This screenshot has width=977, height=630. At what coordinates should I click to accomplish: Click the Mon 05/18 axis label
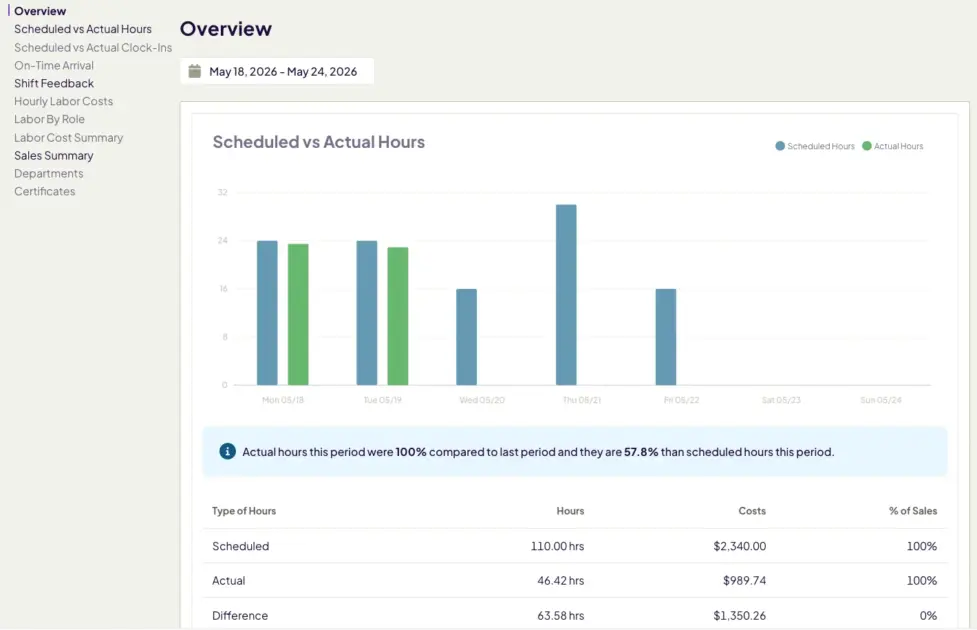coord(283,400)
